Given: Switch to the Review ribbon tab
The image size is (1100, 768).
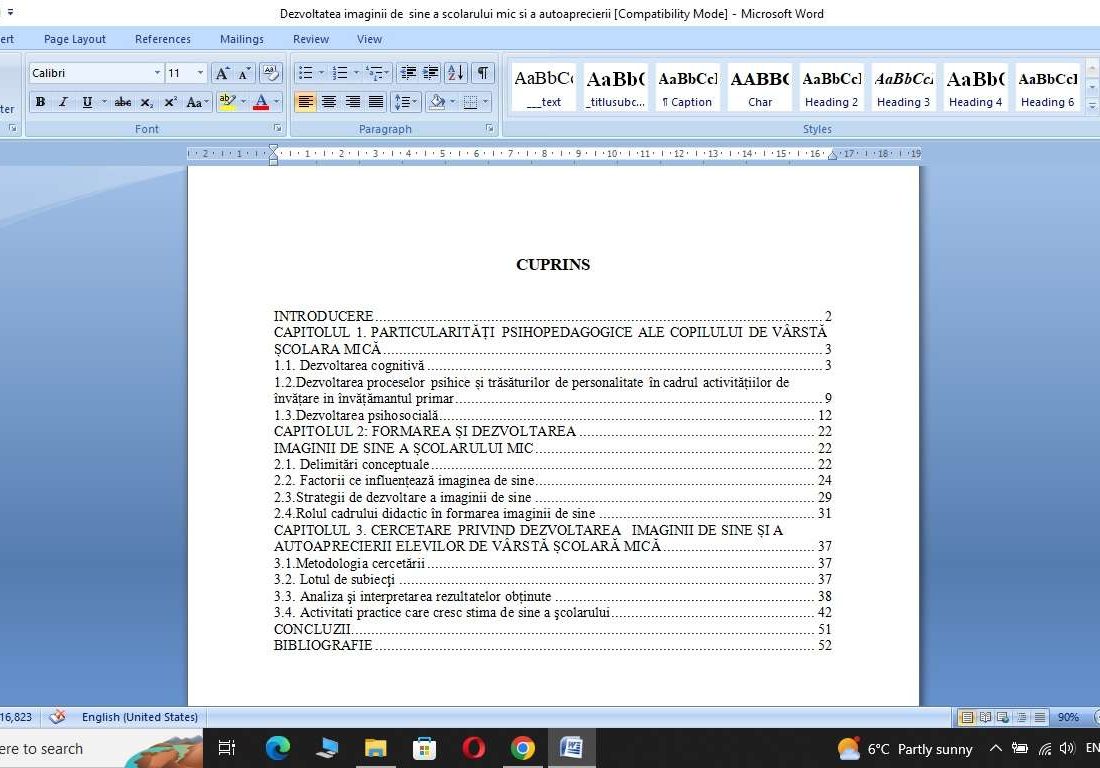Looking at the screenshot, I should point(310,39).
